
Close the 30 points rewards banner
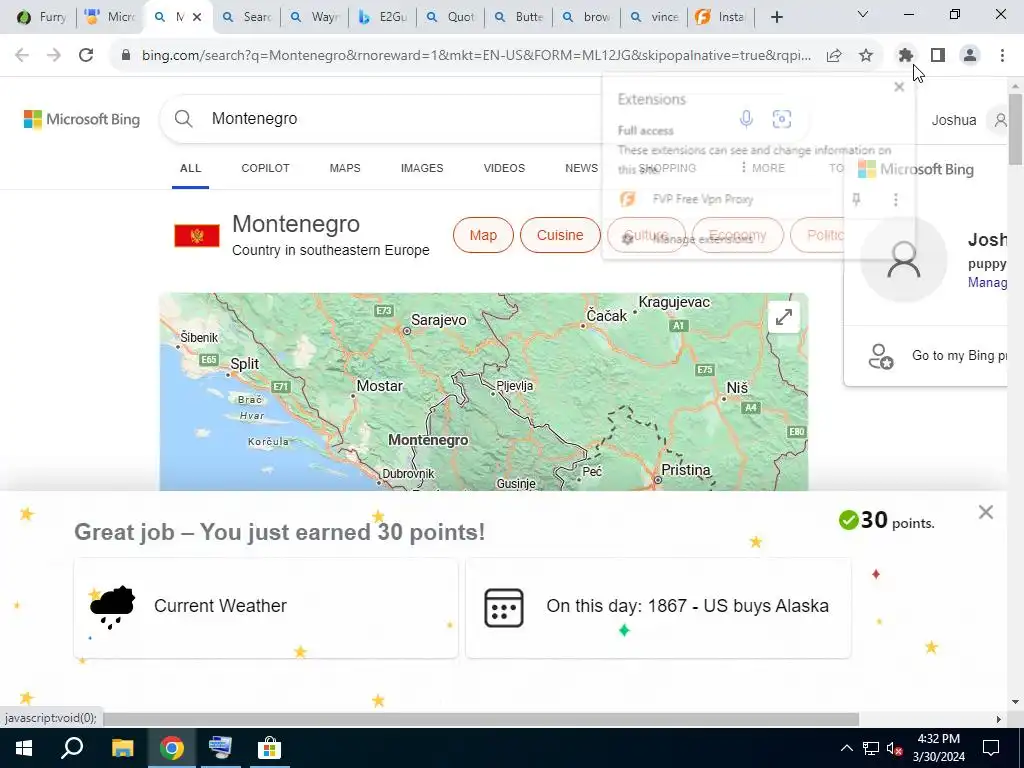tap(985, 512)
